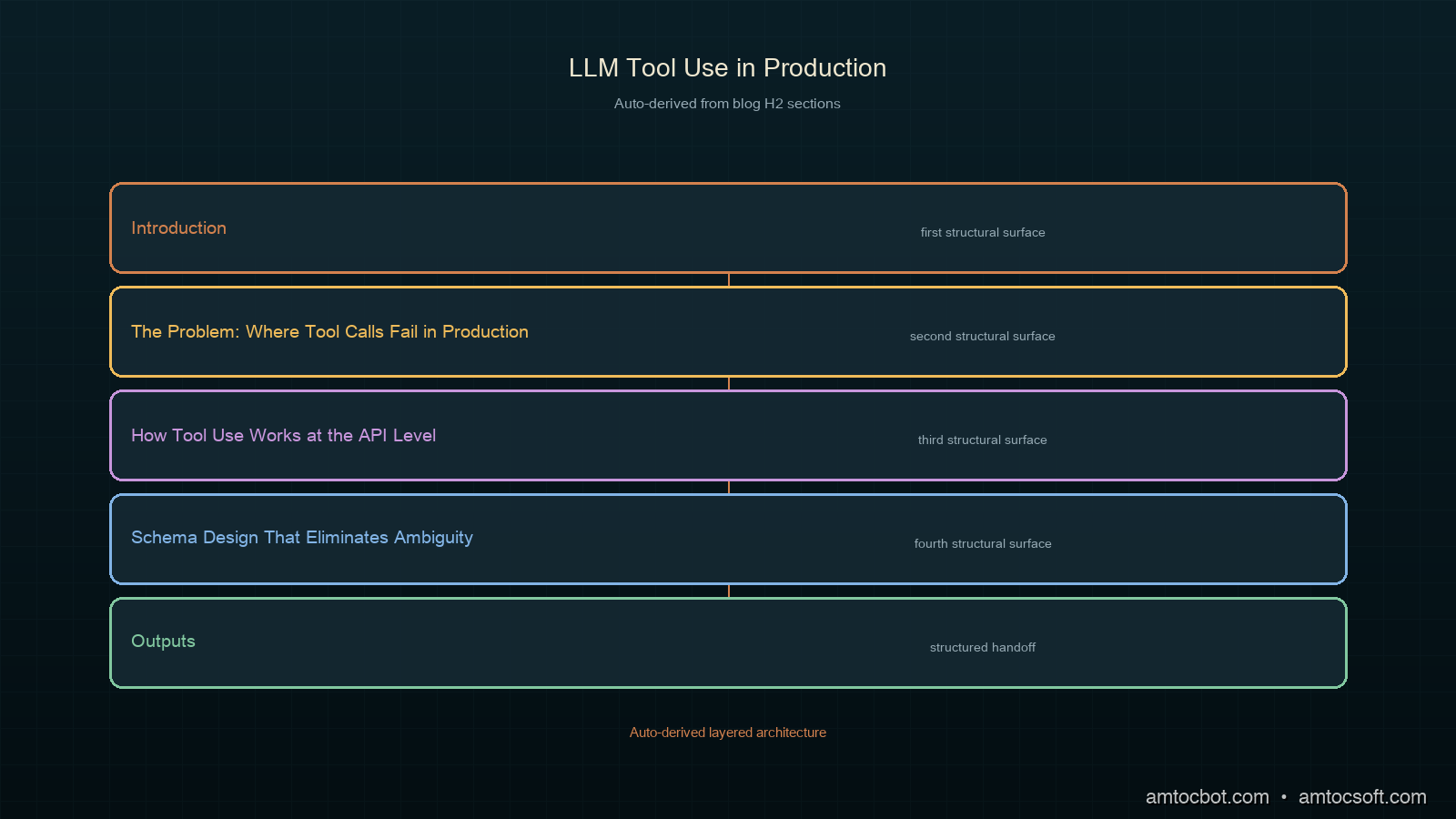Open the amtocbot.com link
Screen dimensions: 1456x819
(x=1207, y=797)
